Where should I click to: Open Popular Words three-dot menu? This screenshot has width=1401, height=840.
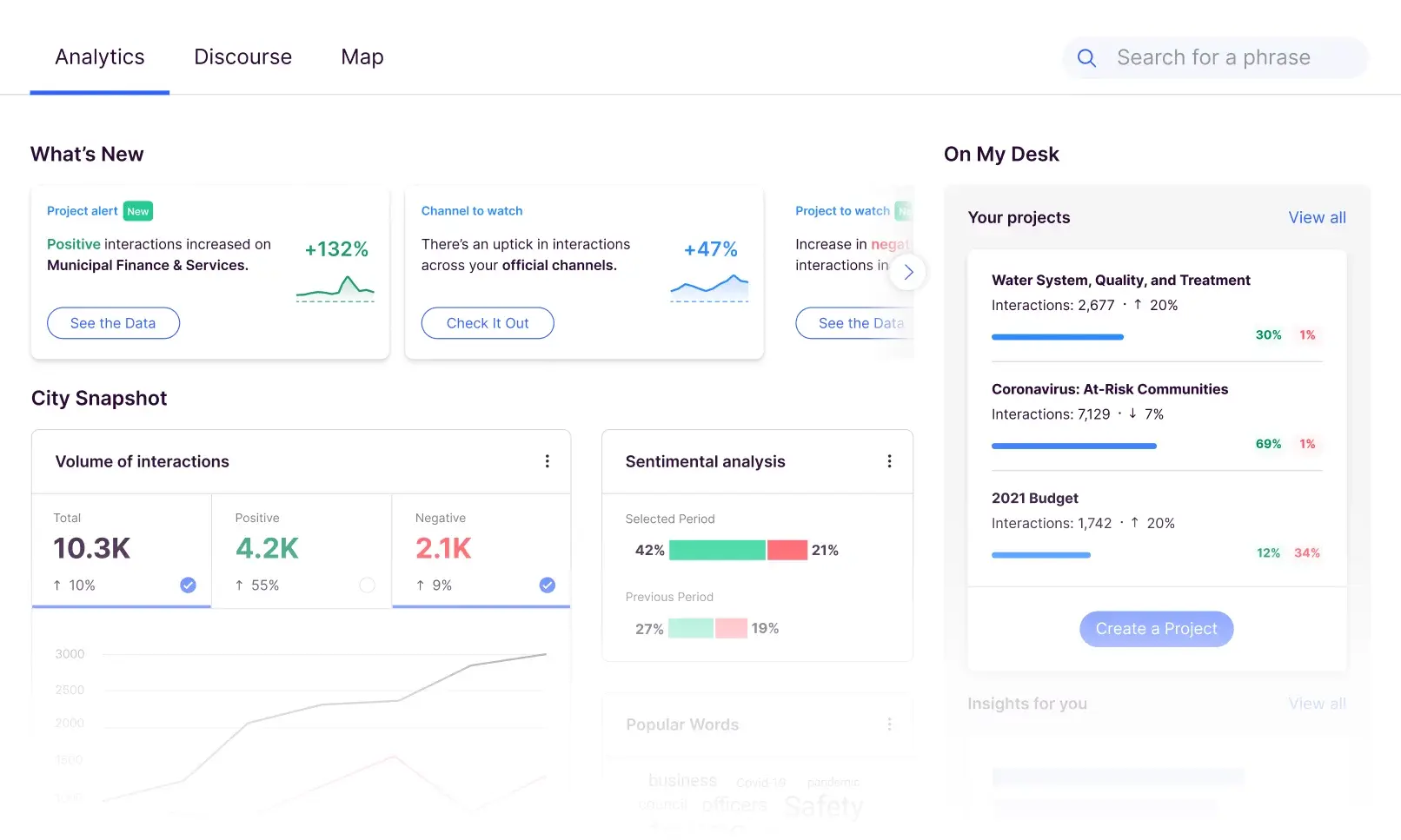pos(889,724)
